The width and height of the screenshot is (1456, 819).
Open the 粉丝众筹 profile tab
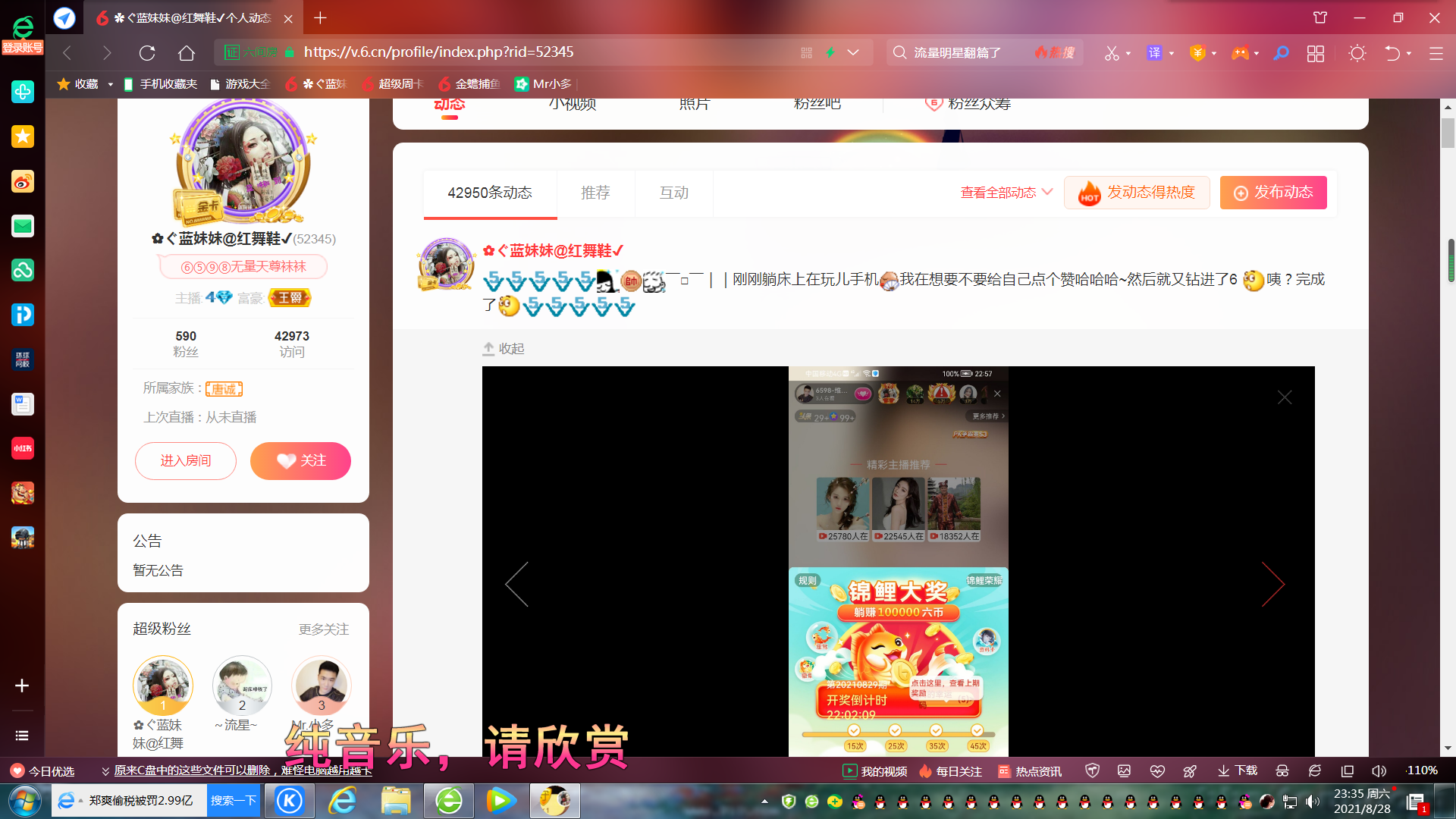(968, 104)
